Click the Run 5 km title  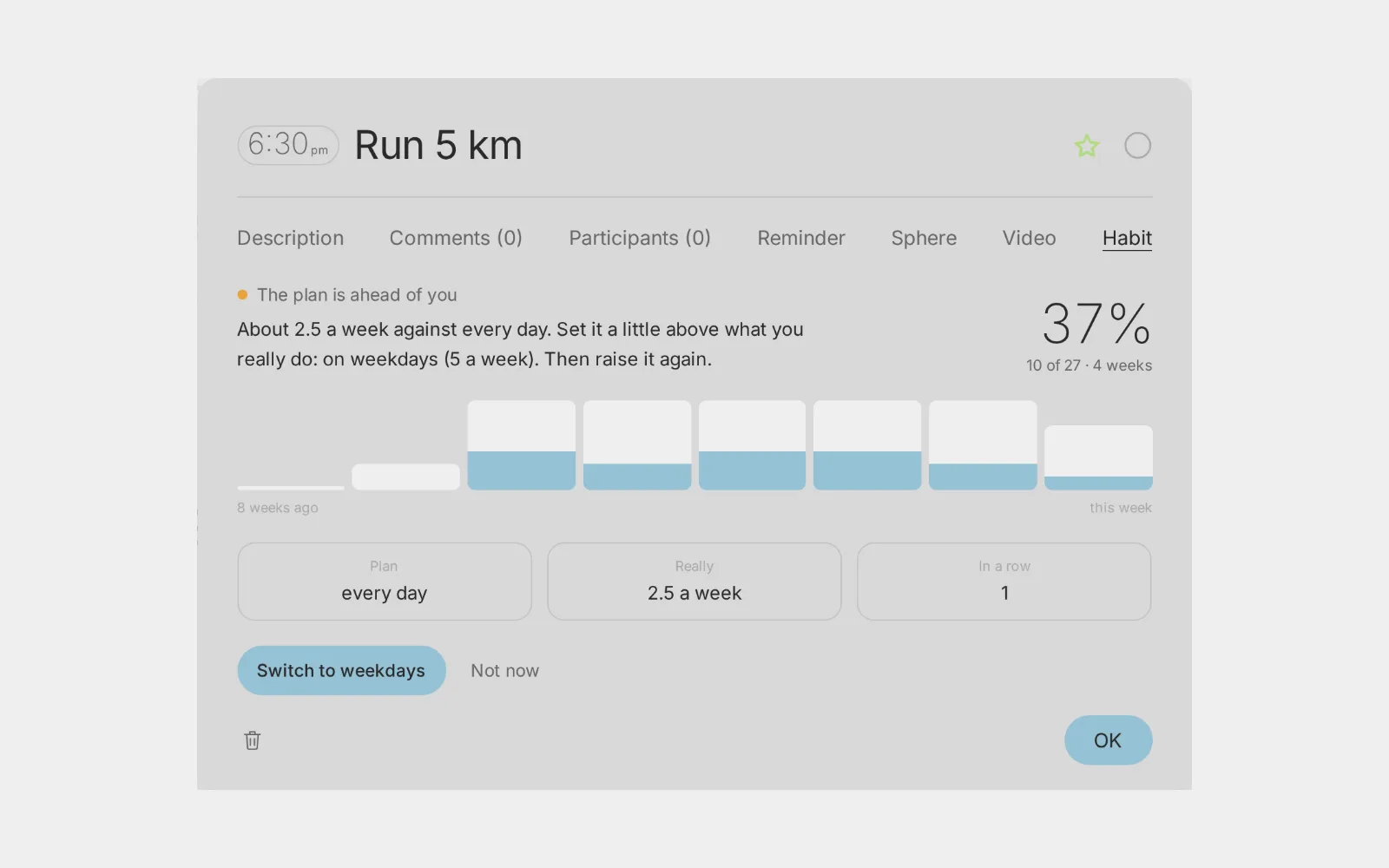(438, 145)
